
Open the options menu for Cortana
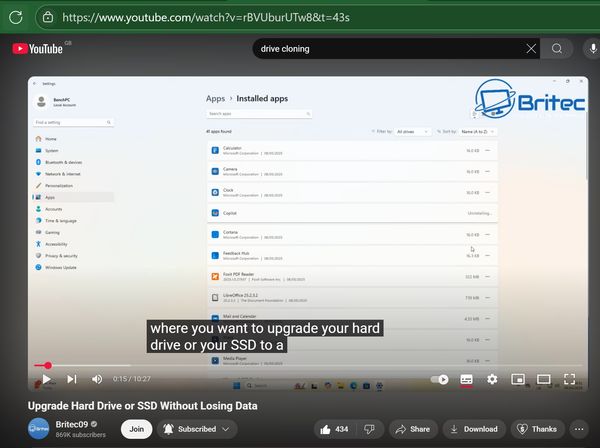coord(488,235)
